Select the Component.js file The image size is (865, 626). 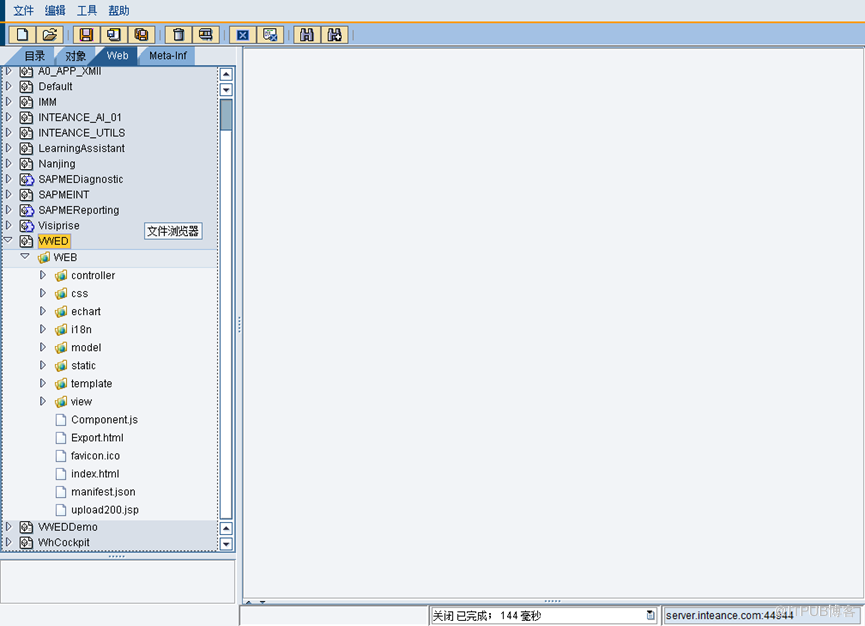click(x=103, y=420)
